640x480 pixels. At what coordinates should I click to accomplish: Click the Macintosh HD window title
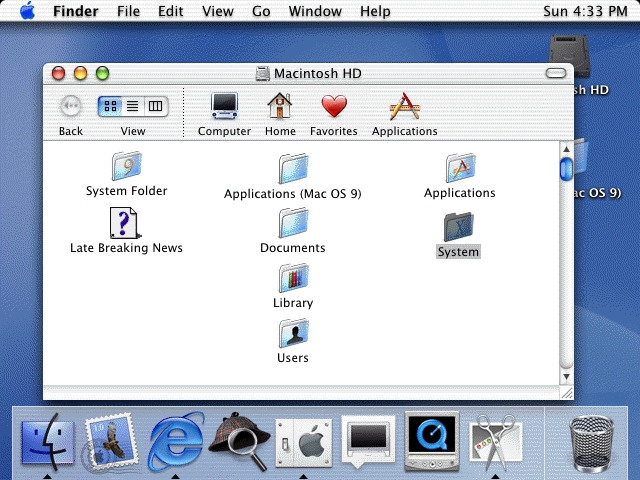tap(318, 73)
